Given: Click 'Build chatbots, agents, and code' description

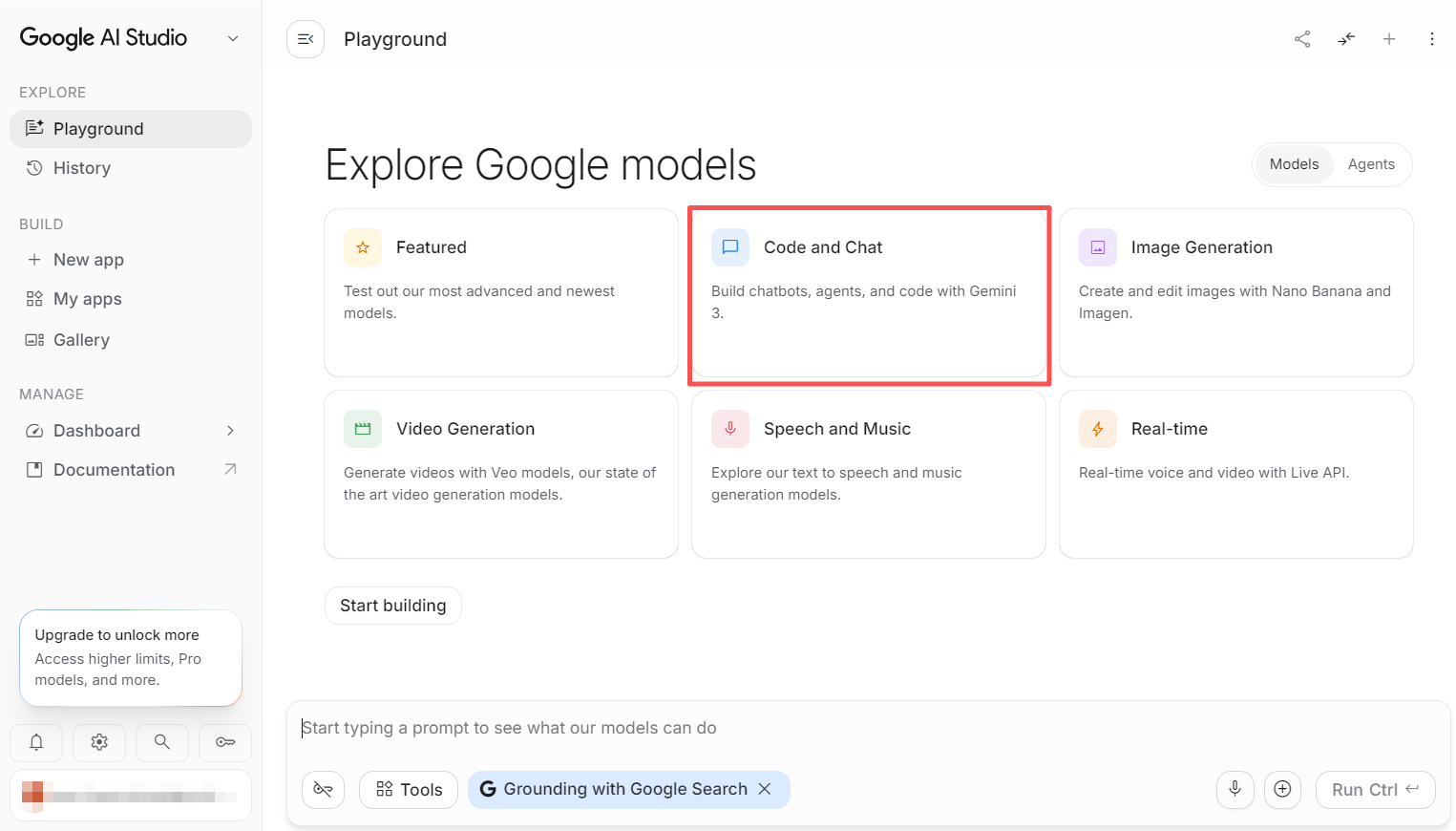Looking at the screenshot, I should point(864,302).
